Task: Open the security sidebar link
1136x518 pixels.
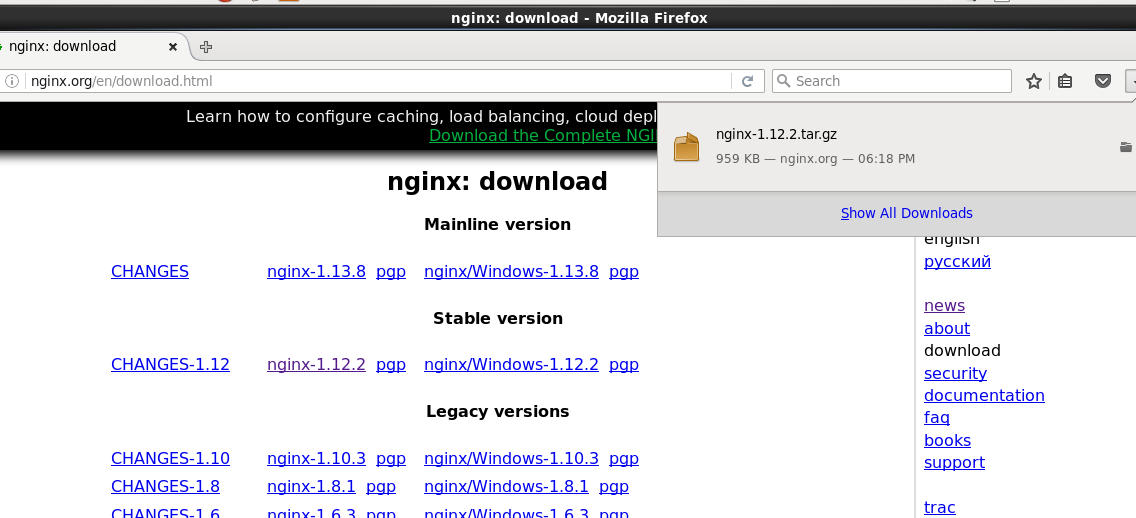Action: pyautogui.click(x=955, y=373)
